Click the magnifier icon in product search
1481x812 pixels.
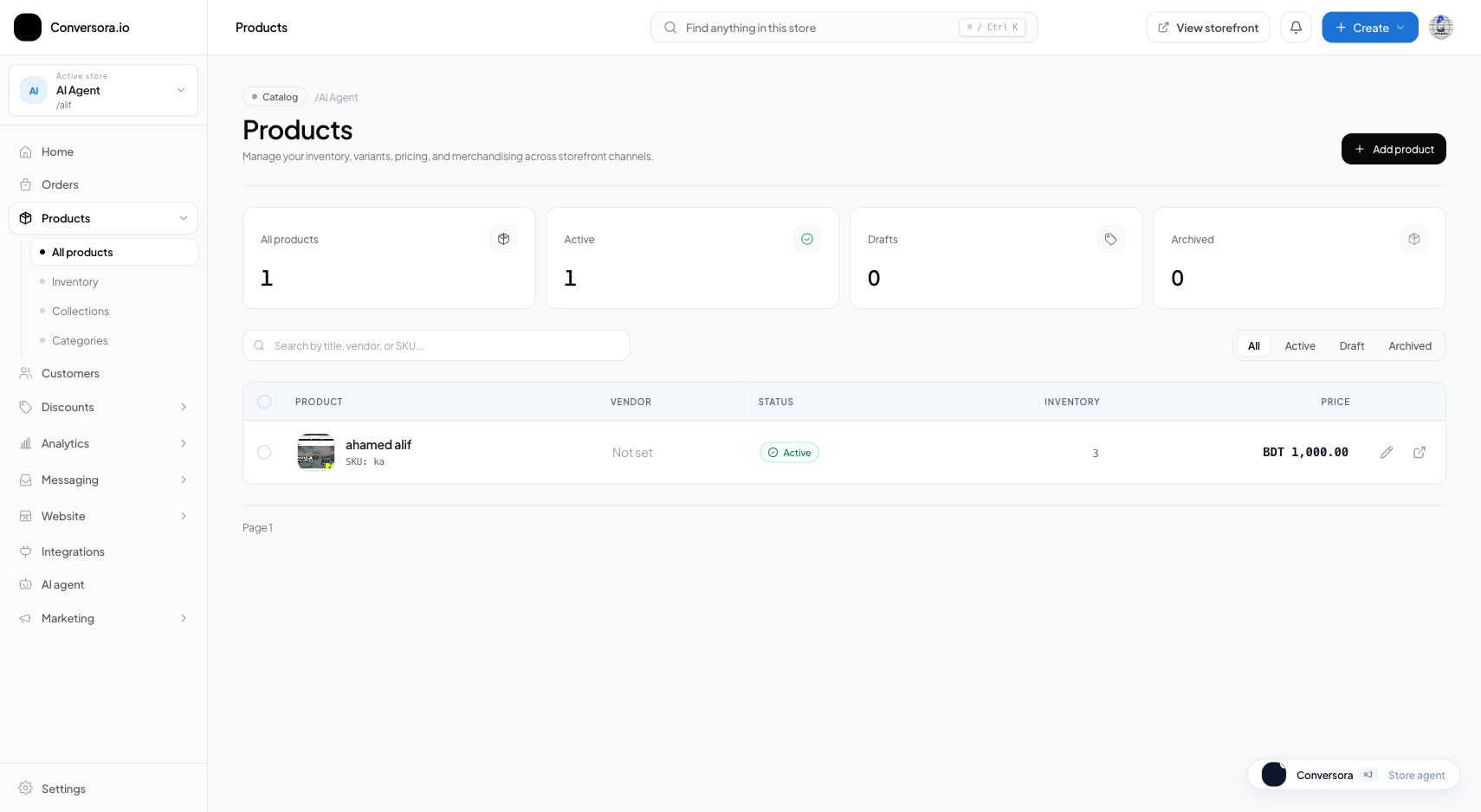pyautogui.click(x=259, y=345)
